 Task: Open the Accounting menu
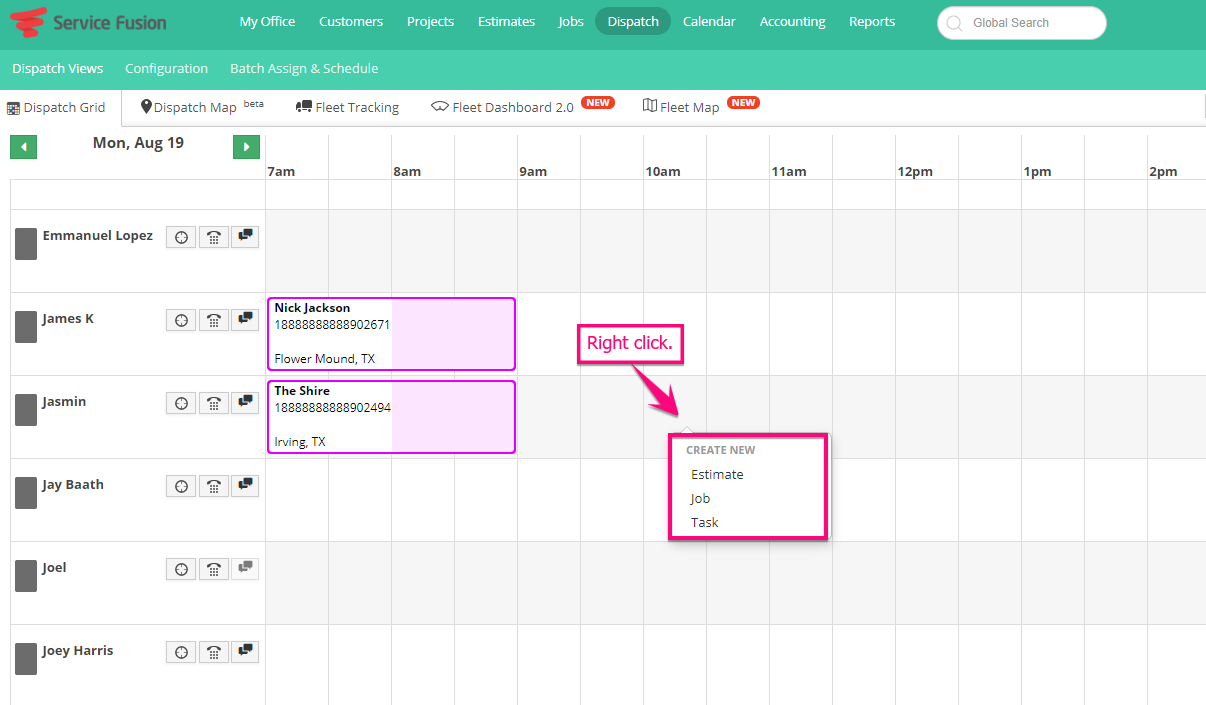pyautogui.click(x=792, y=22)
